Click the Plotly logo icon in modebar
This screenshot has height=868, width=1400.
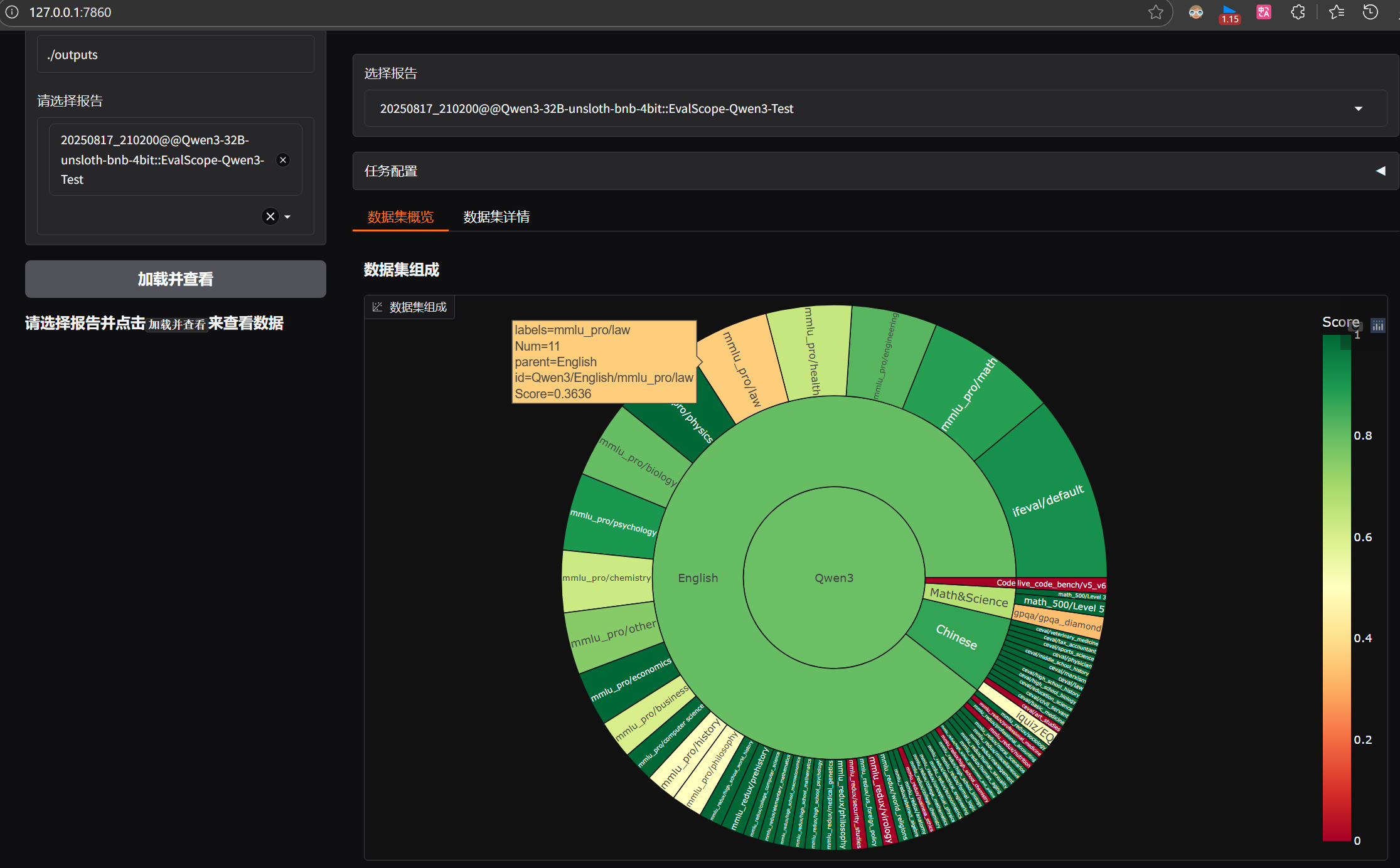pyautogui.click(x=1377, y=325)
